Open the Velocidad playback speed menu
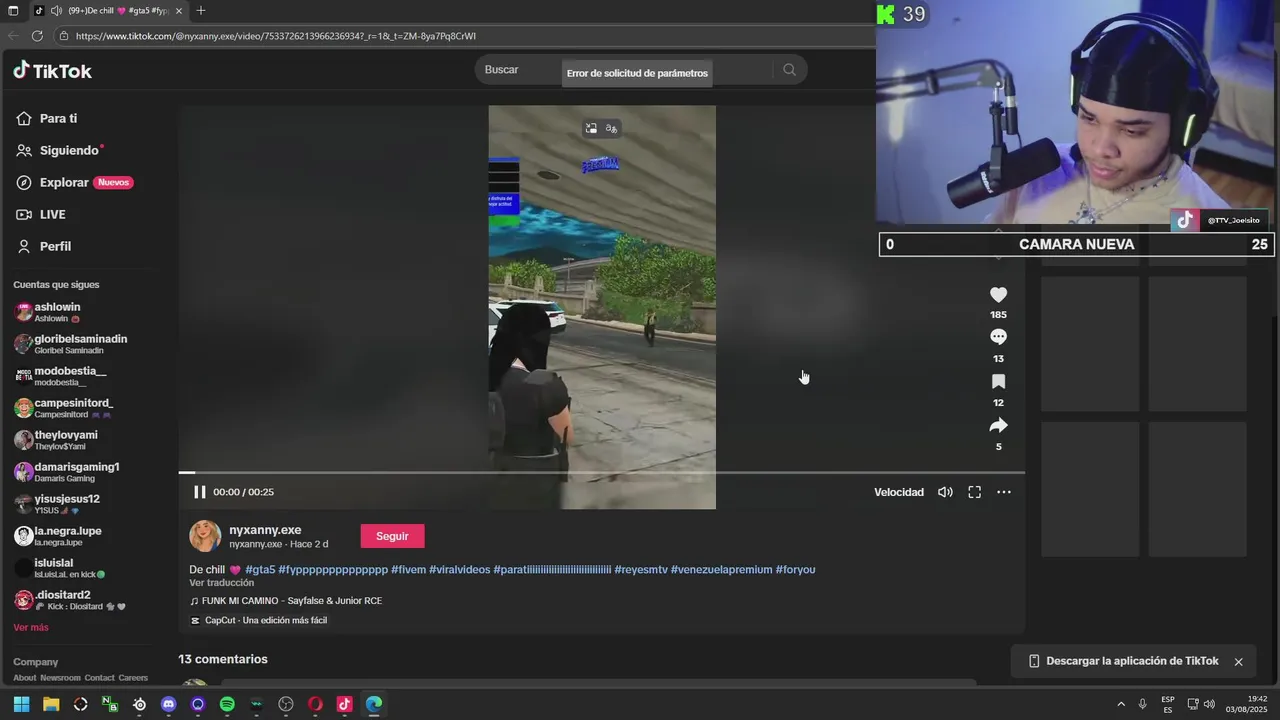The width and height of the screenshot is (1280, 720). [899, 492]
